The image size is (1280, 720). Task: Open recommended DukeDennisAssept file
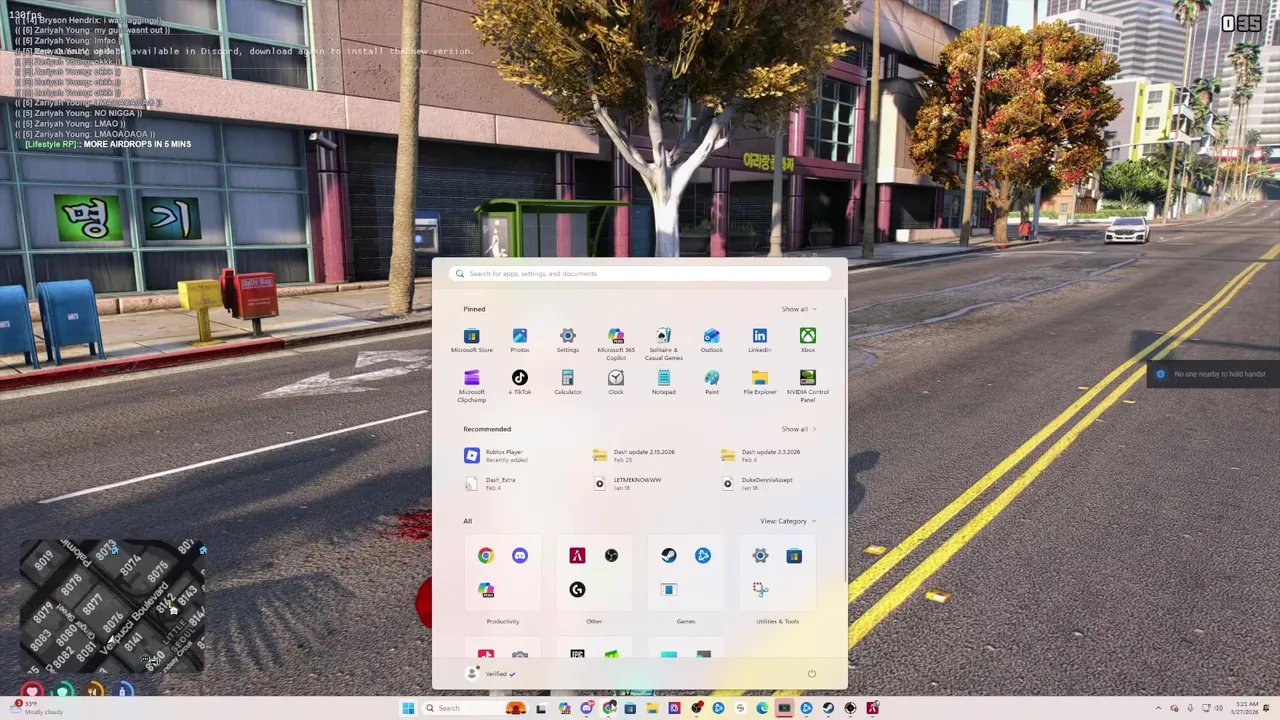[757, 484]
